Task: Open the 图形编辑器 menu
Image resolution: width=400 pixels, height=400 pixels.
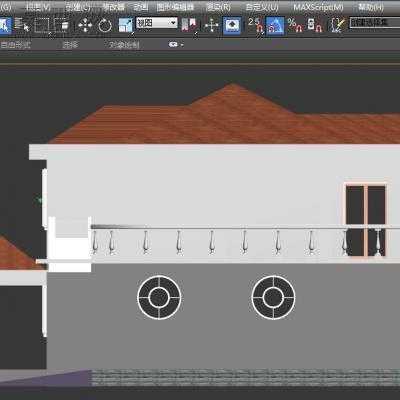Action: coord(175,7)
